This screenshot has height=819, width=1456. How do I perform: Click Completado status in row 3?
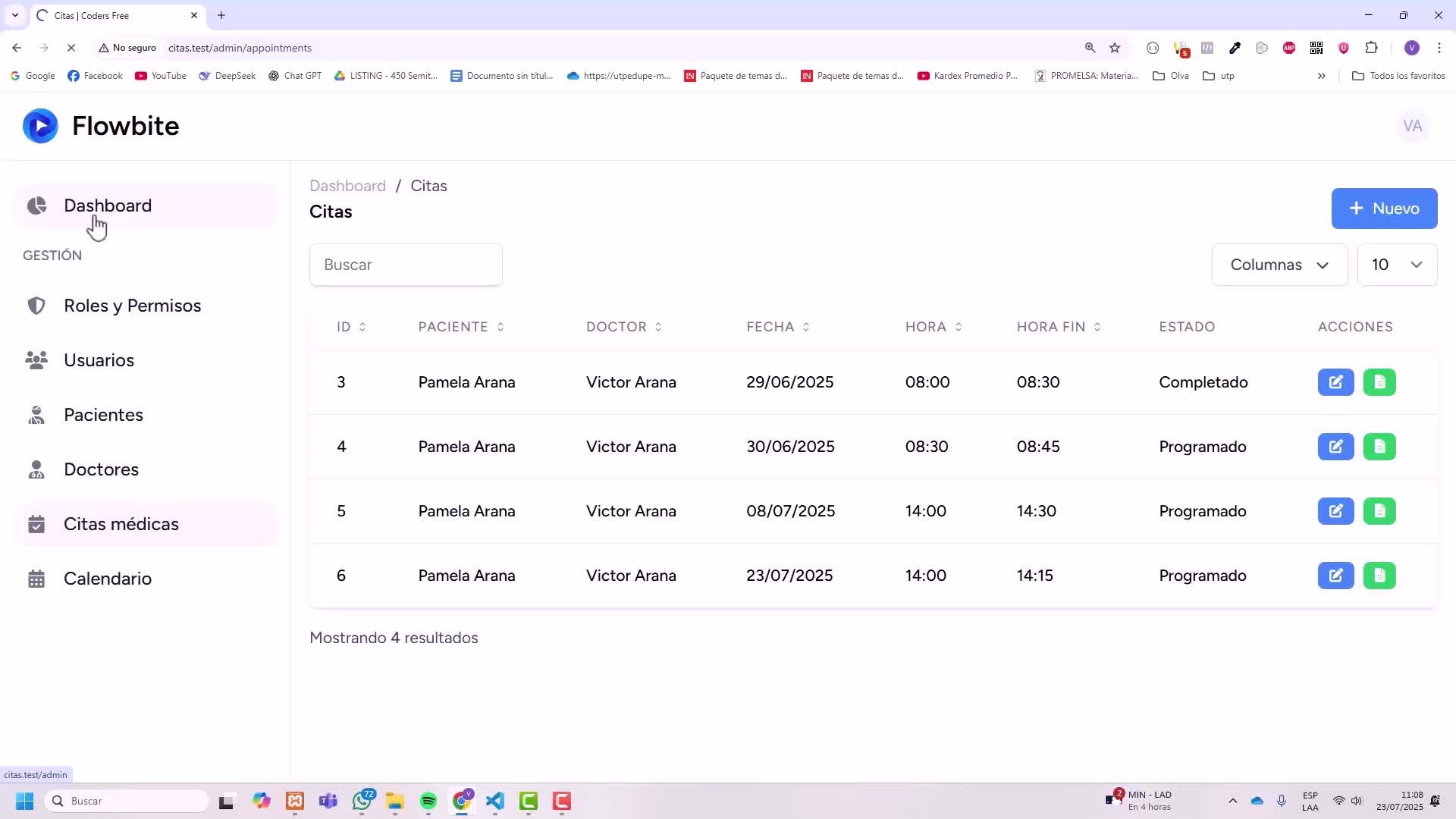(x=1203, y=382)
